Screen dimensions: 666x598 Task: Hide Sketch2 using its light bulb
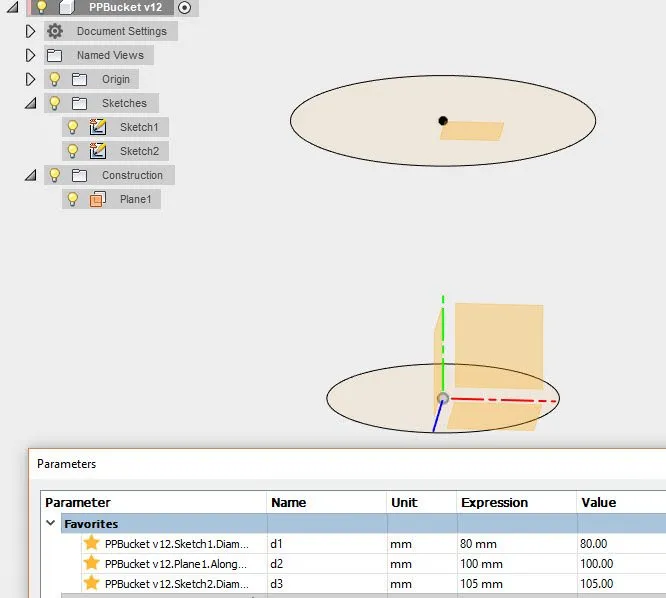pos(73,151)
